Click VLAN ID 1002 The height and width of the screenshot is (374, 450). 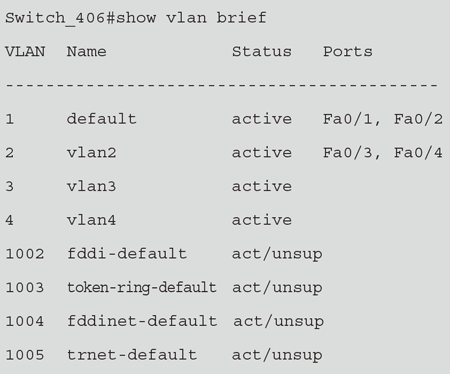coord(25,254)
